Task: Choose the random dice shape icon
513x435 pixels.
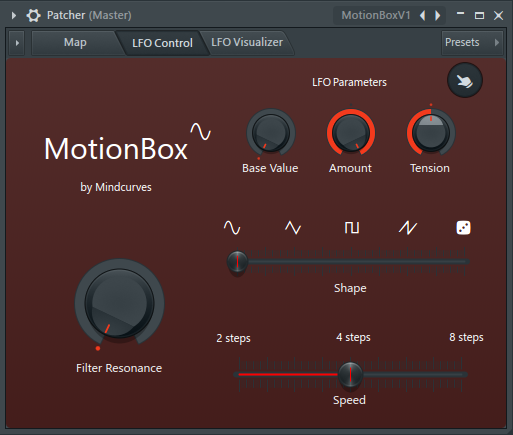Action: click(463, 228)
